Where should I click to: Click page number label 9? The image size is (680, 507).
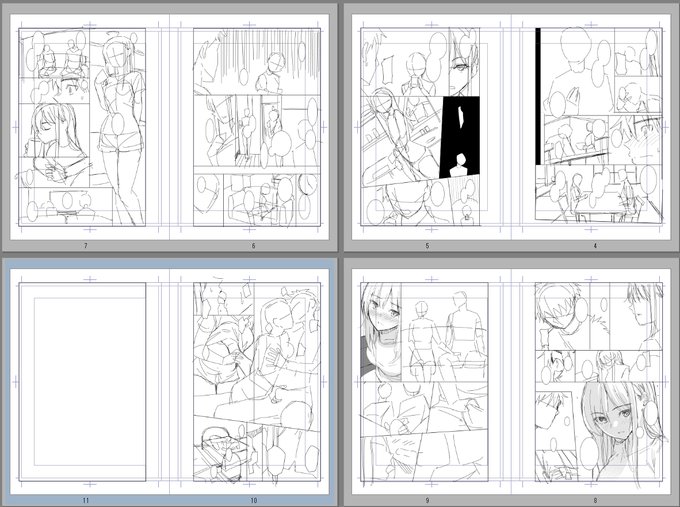(427, 500)
